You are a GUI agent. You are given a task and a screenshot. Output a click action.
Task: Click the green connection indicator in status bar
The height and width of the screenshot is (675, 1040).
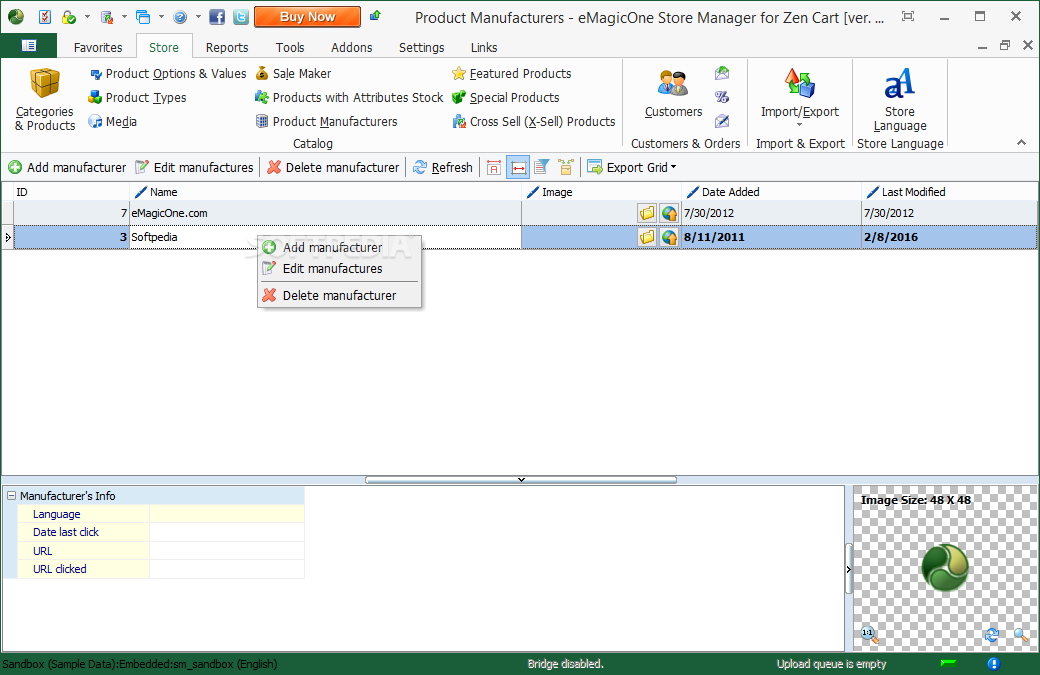coord(948,662)
